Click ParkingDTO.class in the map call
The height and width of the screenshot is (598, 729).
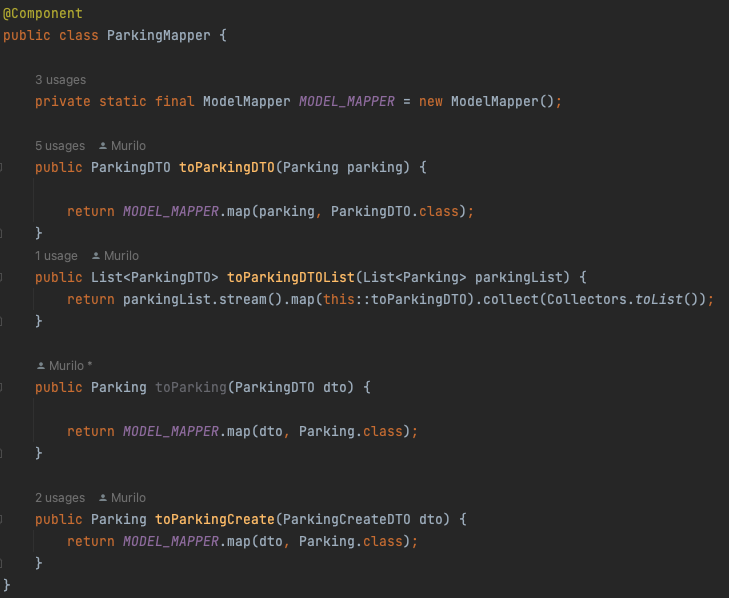pos(395,212)
